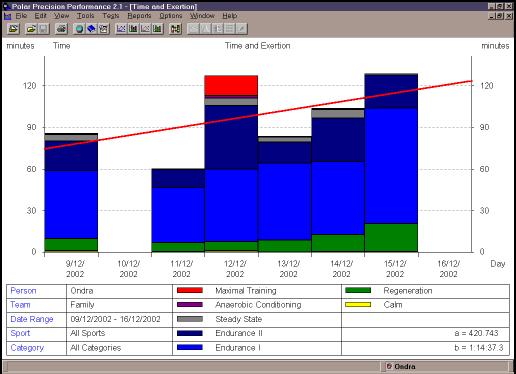Click the red Maximal Training legend swatch

(190, 290)
